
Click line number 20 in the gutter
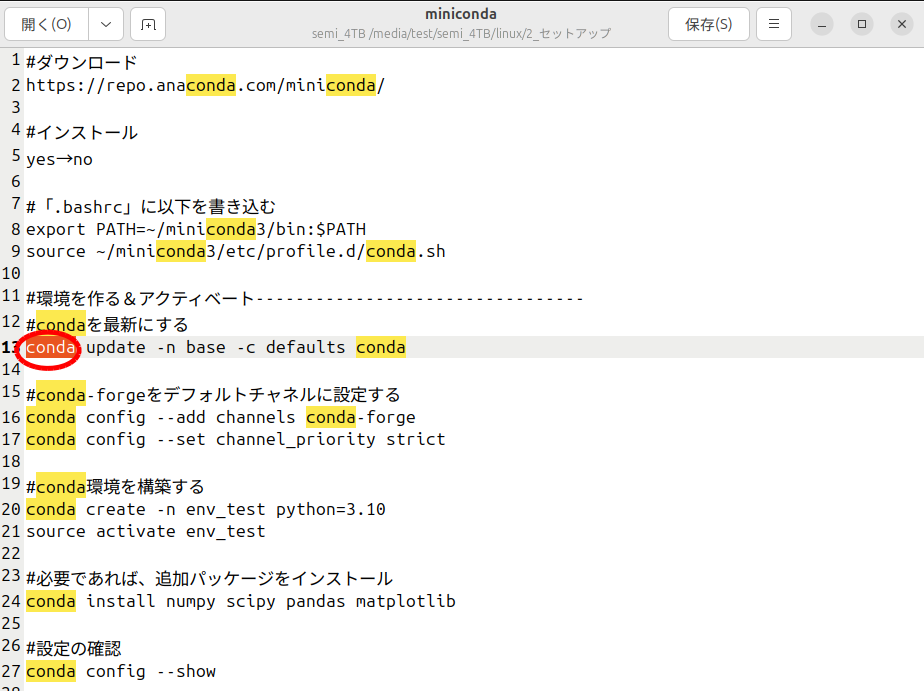pos(11,509)
